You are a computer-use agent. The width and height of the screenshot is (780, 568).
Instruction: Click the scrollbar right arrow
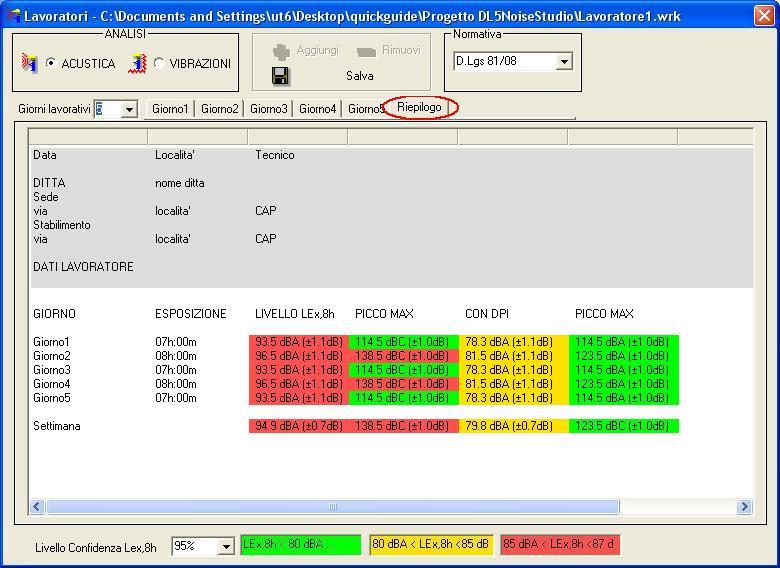(x=744, y=506)
